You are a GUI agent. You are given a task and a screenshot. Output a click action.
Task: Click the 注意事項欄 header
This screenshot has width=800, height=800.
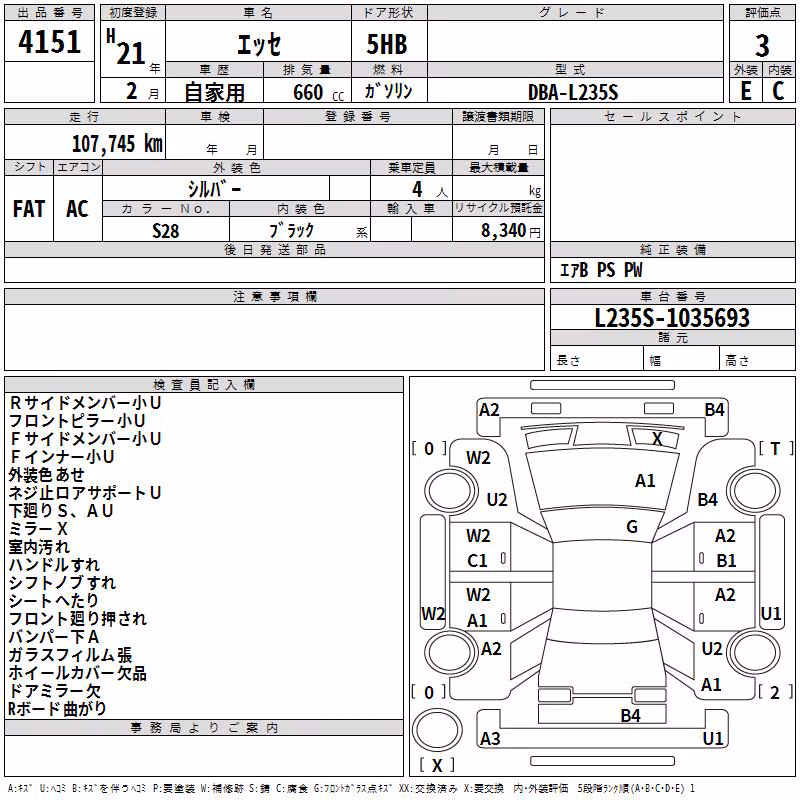tap(274, 296)
